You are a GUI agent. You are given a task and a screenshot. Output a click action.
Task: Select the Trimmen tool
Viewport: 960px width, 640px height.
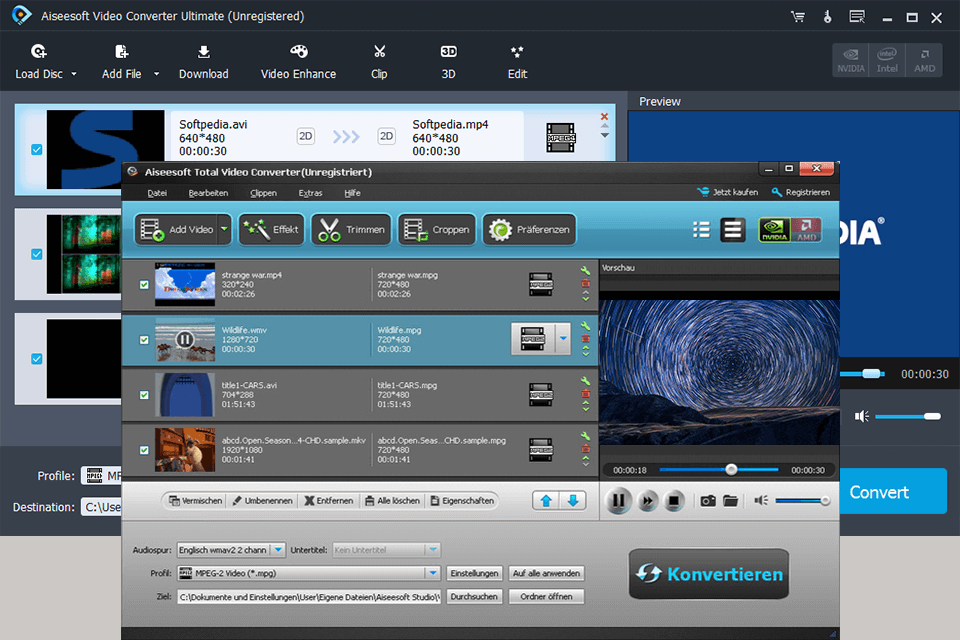tap(350, 229)
